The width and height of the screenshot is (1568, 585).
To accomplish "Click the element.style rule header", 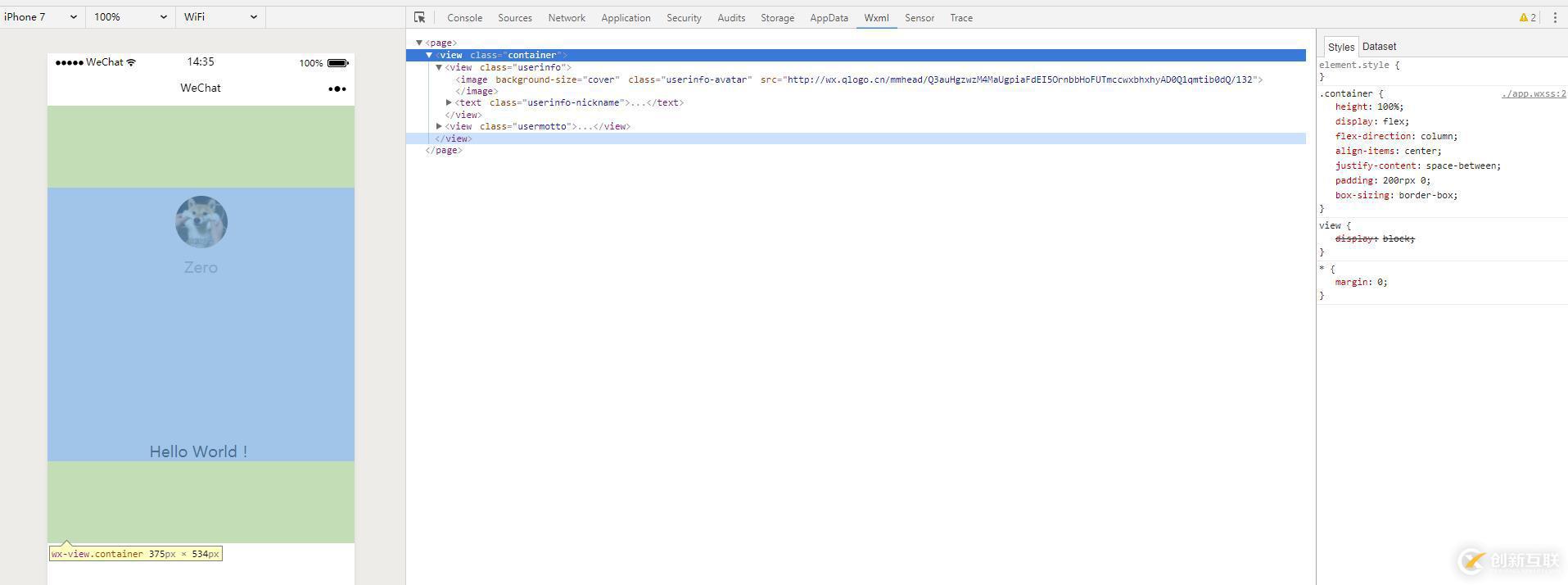I will pyautogui.click(x=1359, y=65).
